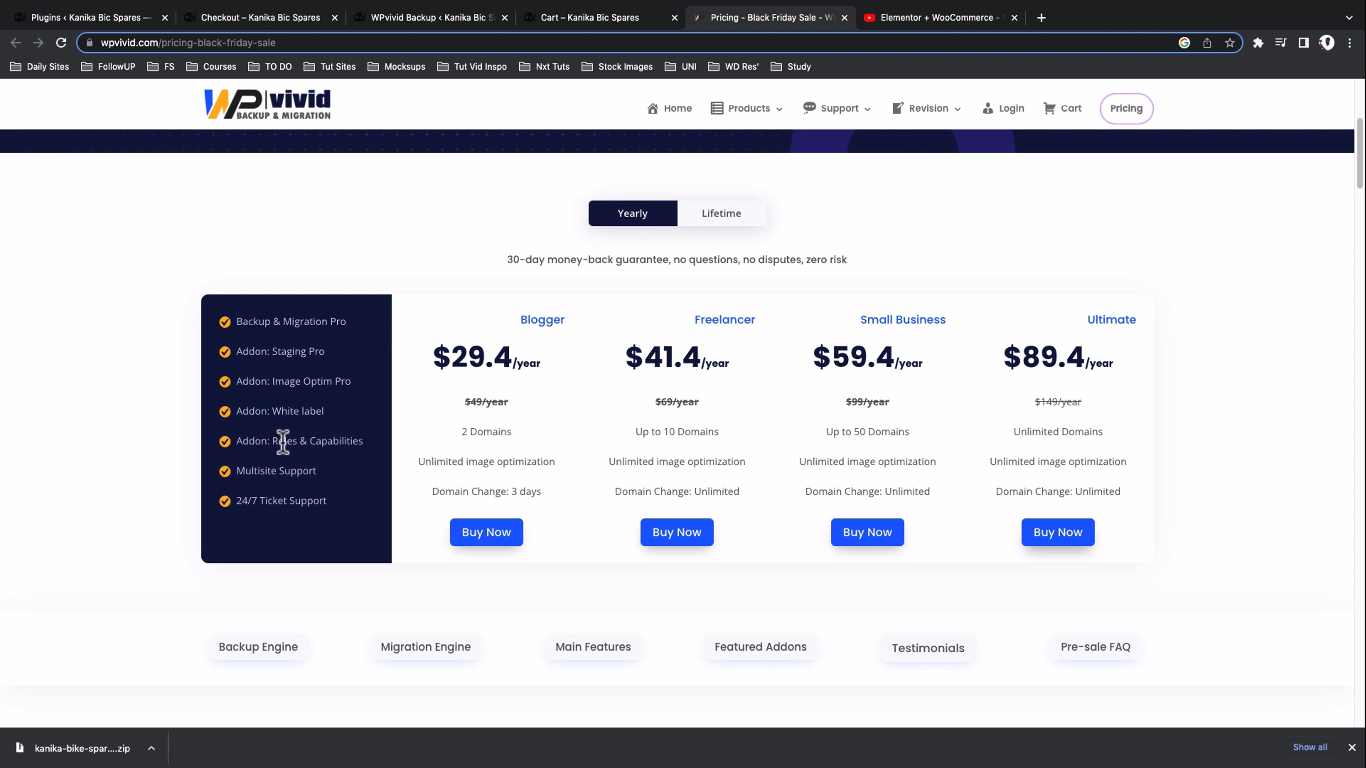The height and width of the screenshot is (768, 1366).
Task: Open the Study bookmarks folder
Action: point(789,67)
